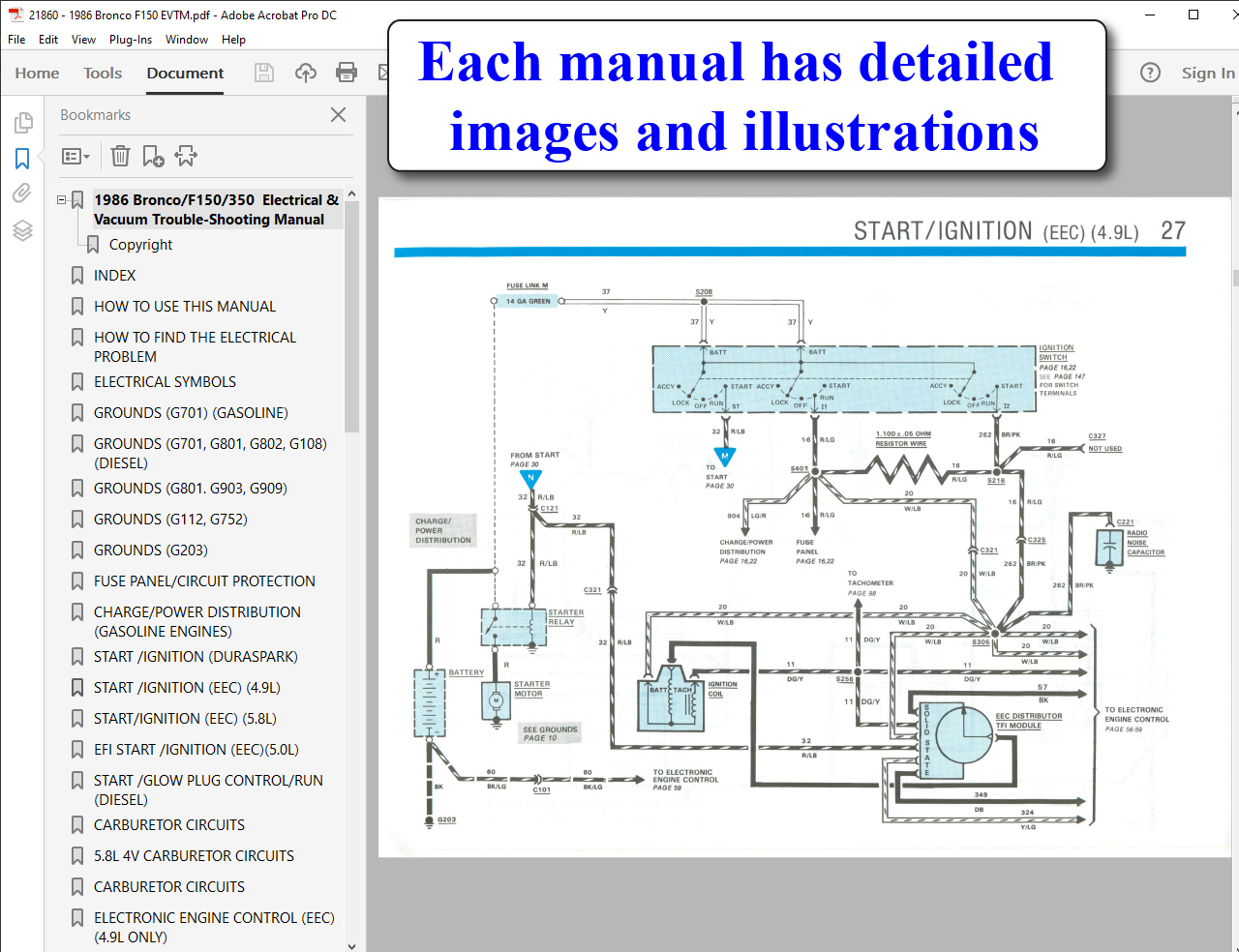The height and width of the screenshot is (952, 1239).
Task: Open the Edit menu
Action: tap(48, 40)
